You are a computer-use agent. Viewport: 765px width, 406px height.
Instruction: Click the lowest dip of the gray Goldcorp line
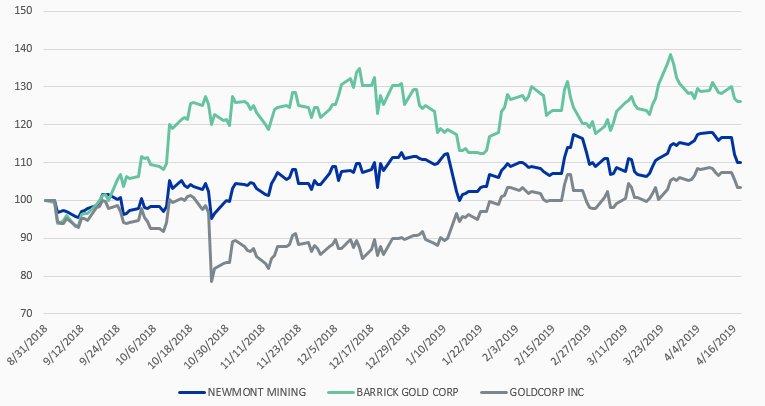pyautogui.click(x=211, y=281)
